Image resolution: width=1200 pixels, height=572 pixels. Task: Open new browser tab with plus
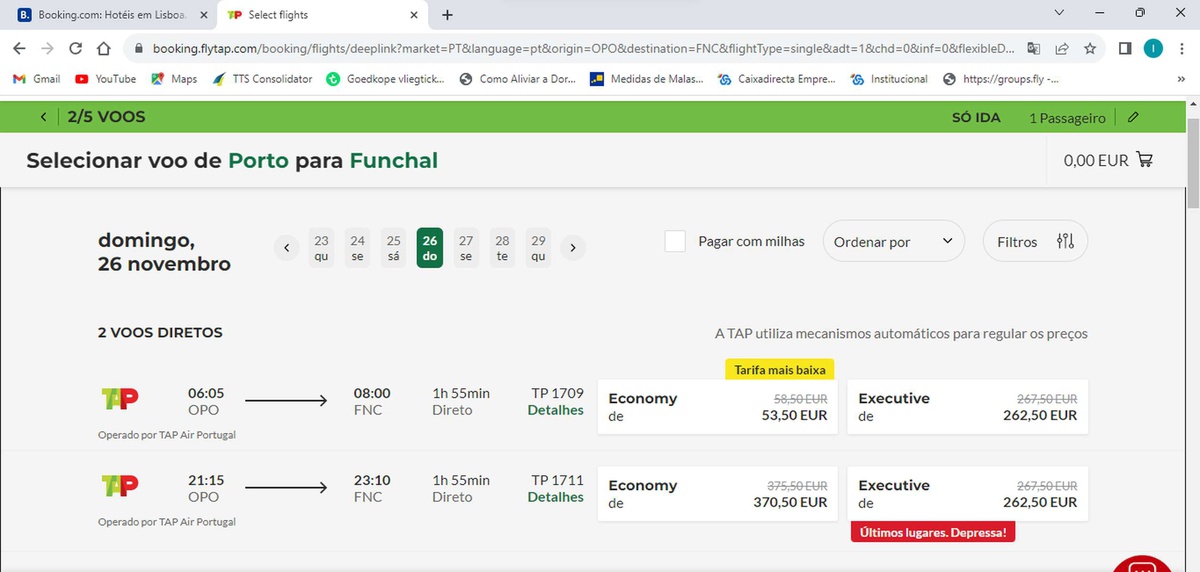click(447, 15)
